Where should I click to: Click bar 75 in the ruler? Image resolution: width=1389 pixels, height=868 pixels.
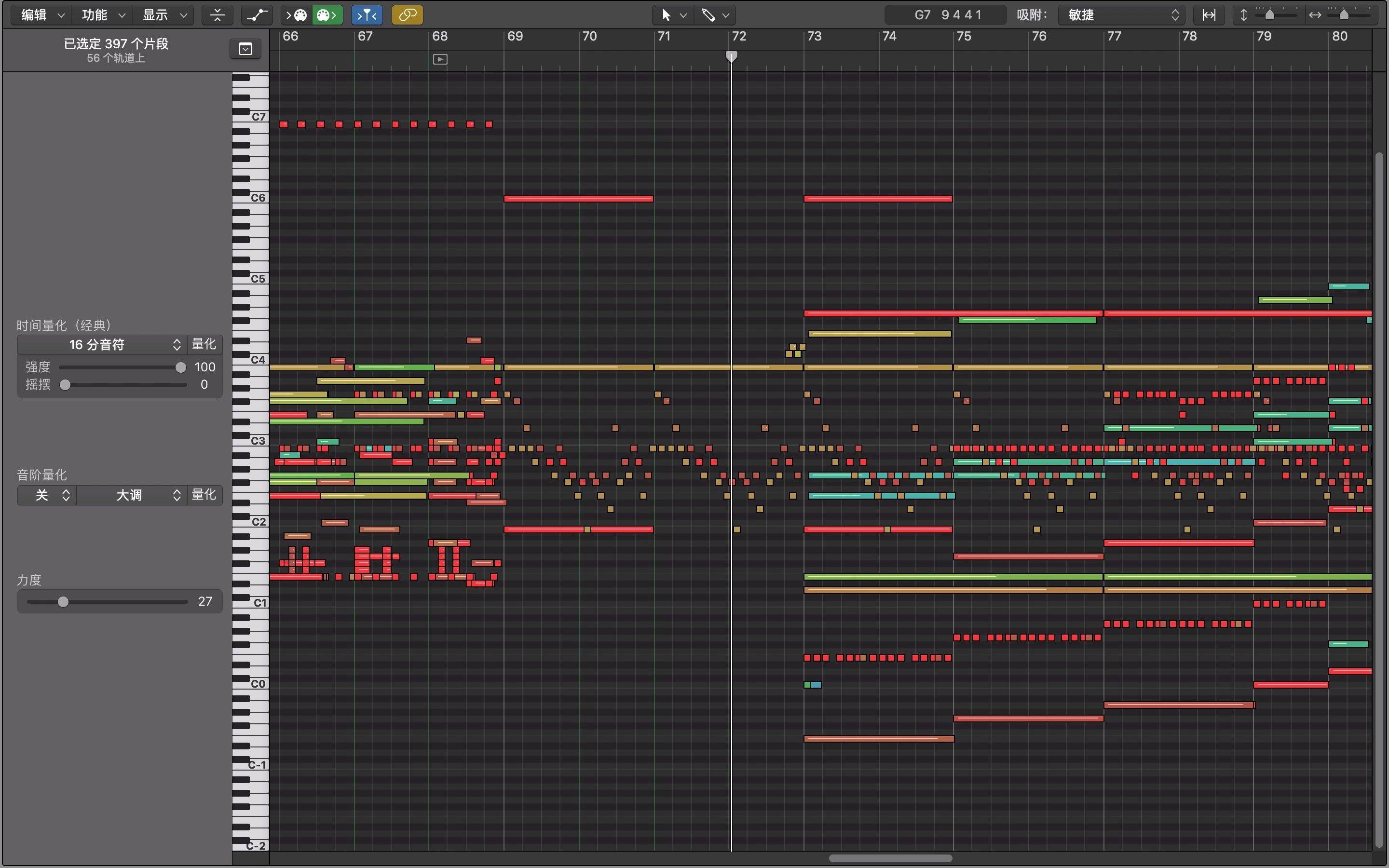click(x=964, y=36)
